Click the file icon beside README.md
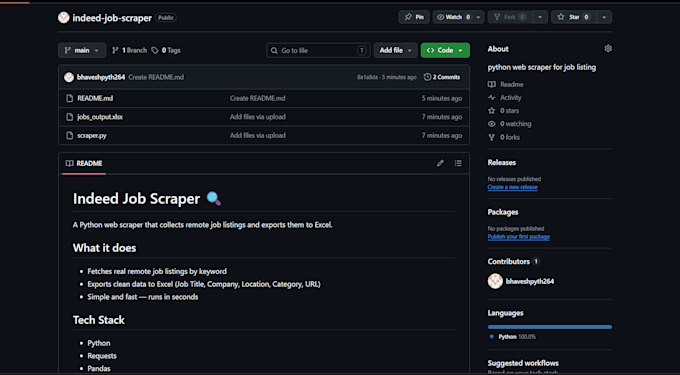 (x=69, y=98)
